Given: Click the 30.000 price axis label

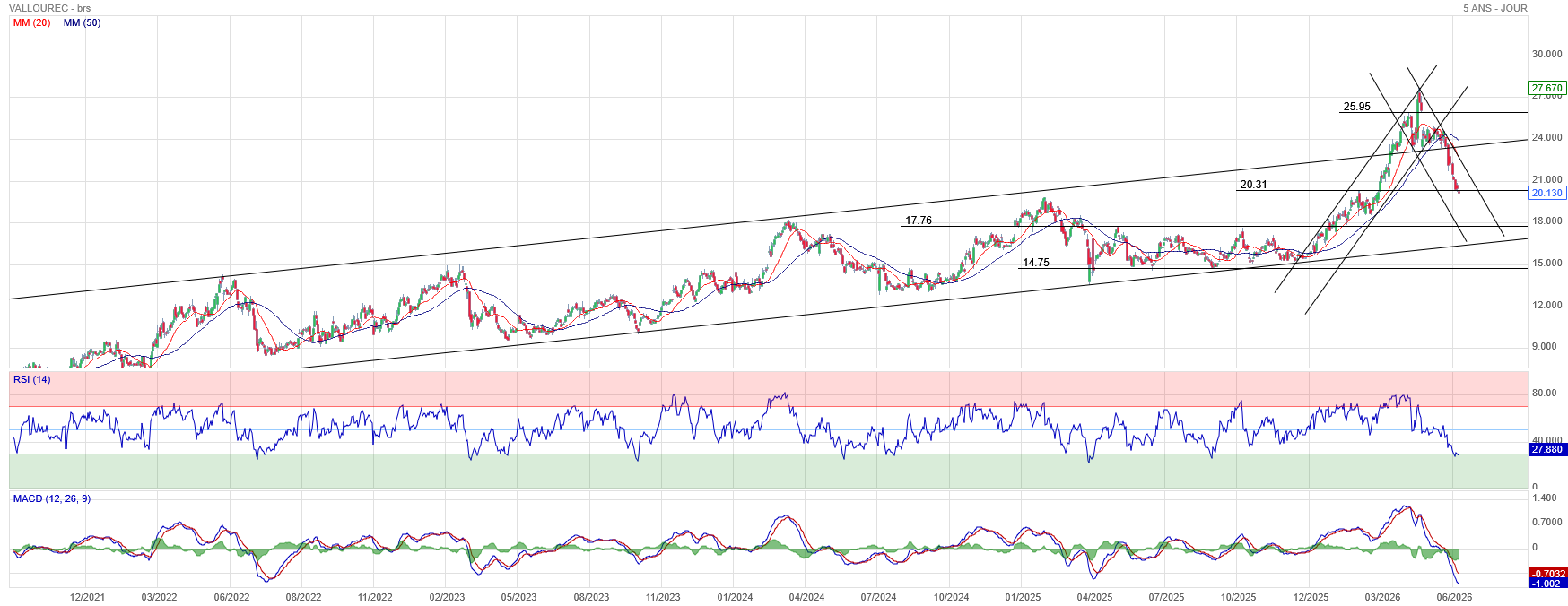Looking at the screenshot, I should coord(1547,54).
